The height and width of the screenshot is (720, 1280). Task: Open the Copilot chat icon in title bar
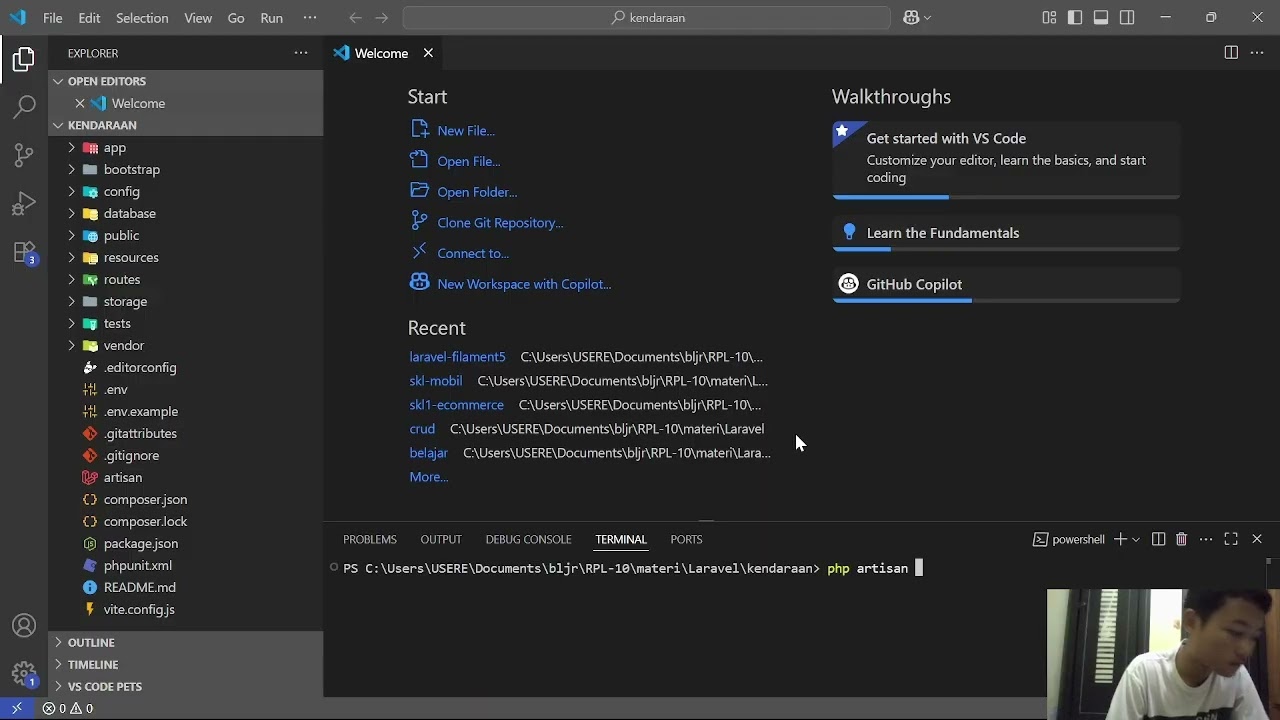tap(911, 17)
